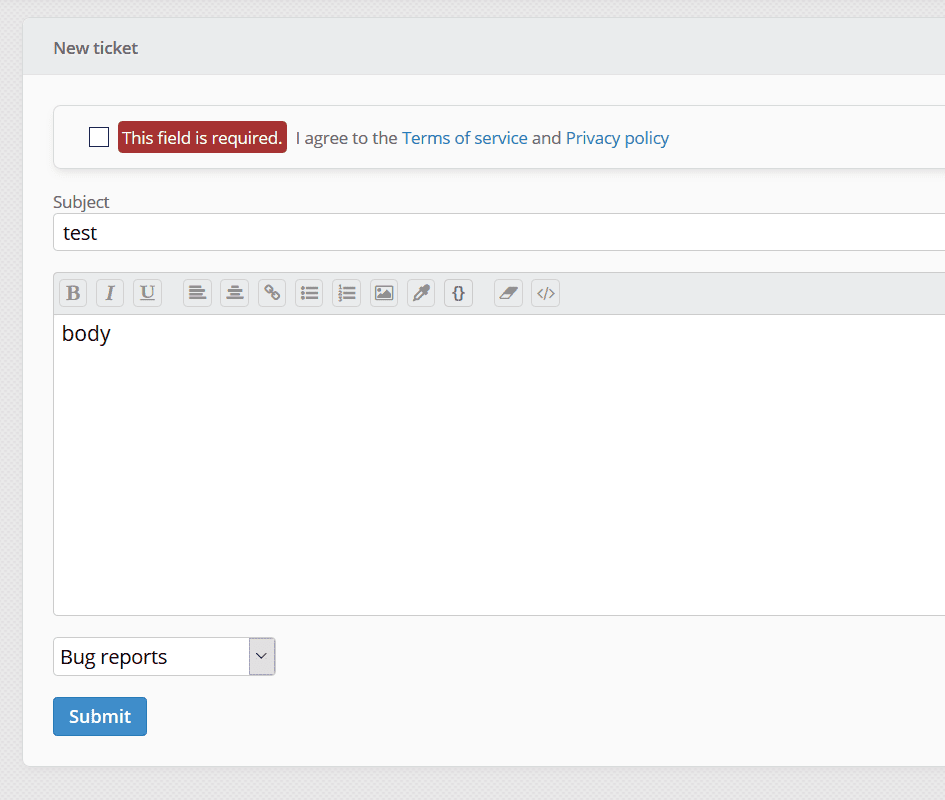Open the ticket category dropdown
The image size is (945, 800).
(x=261, y=656)
